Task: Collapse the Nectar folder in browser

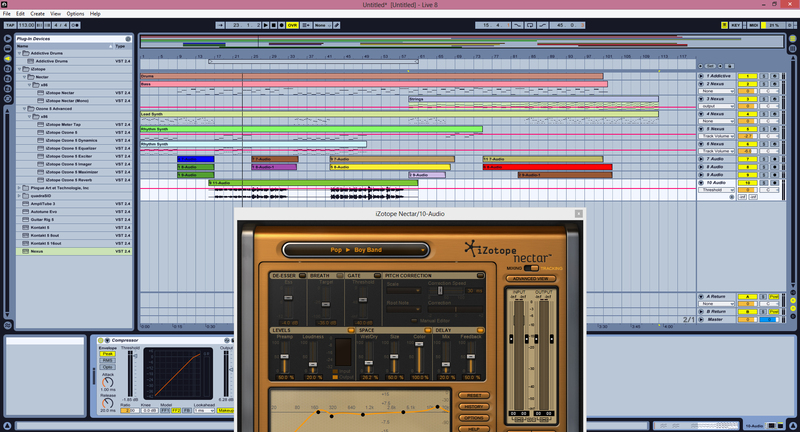Action: pos(24,77)
